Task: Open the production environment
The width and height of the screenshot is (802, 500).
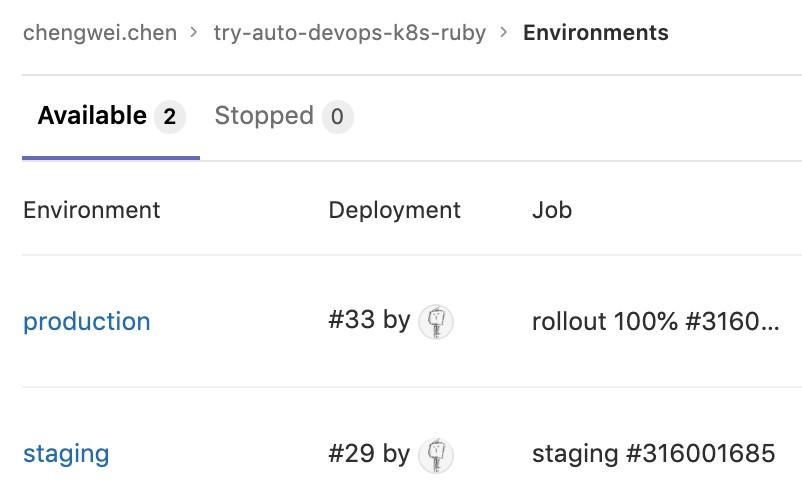Action: [x=87, y=321]
